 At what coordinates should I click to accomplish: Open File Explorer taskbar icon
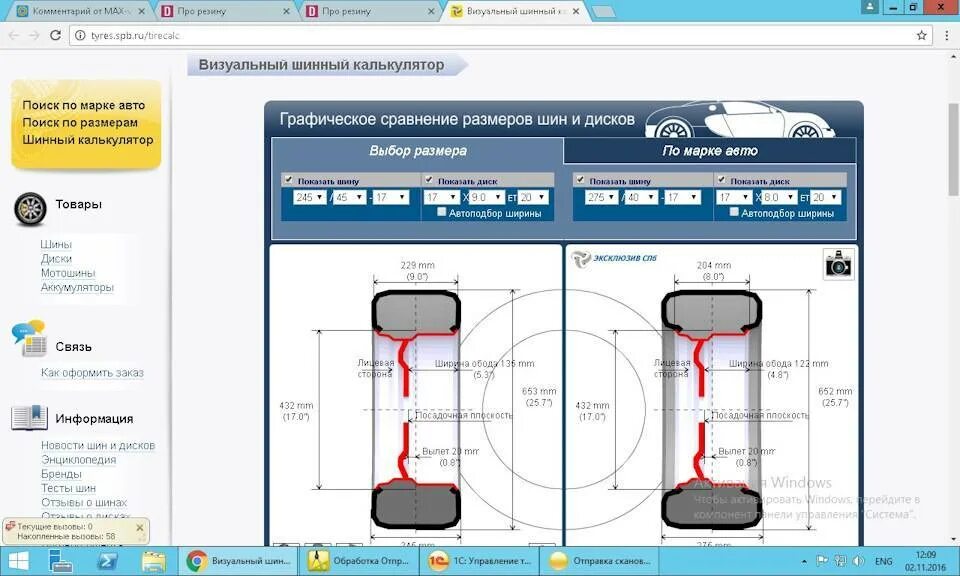click(x=154, y=561)
